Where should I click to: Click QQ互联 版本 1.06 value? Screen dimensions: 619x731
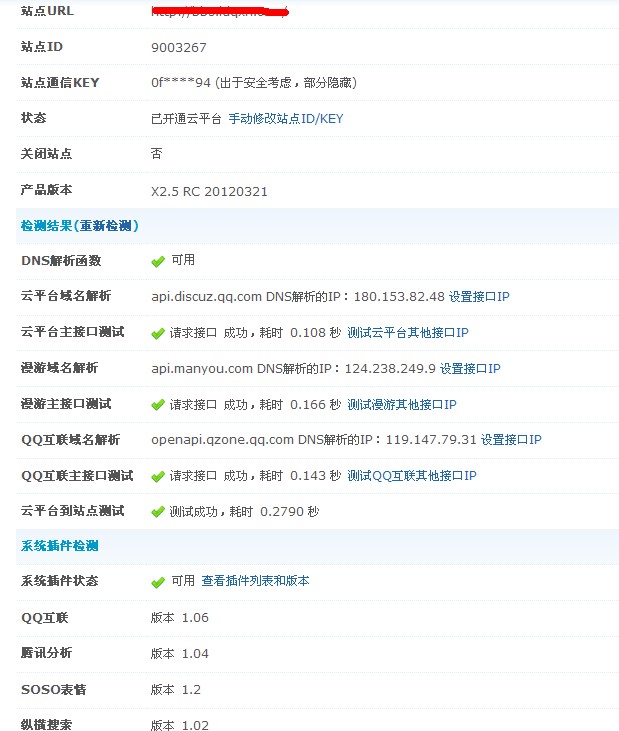pyautogui.click(x=179, y=618)
